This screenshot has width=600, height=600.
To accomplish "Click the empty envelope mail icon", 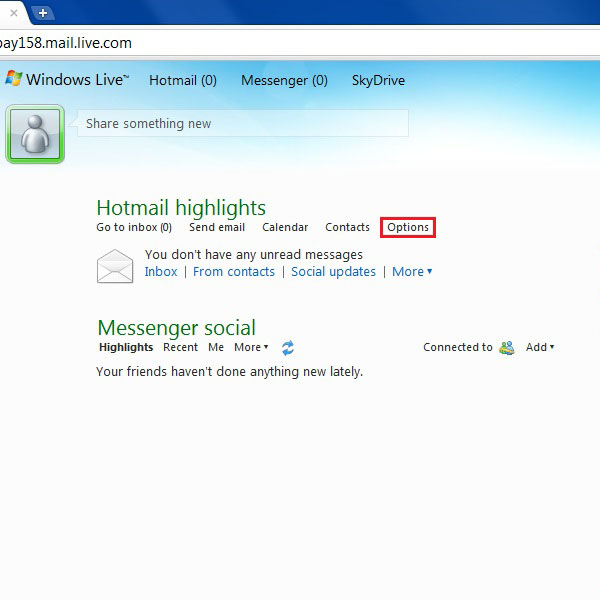I will click(x=115, y=266).
